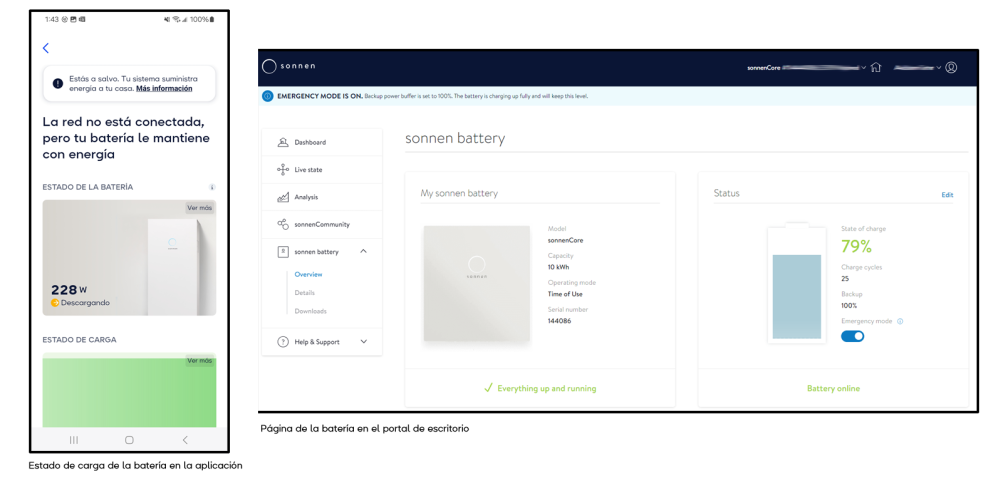The width and height of the screenshot is (1008, 481).
Task: Click the serial number 144086
Action: [559, 321]
